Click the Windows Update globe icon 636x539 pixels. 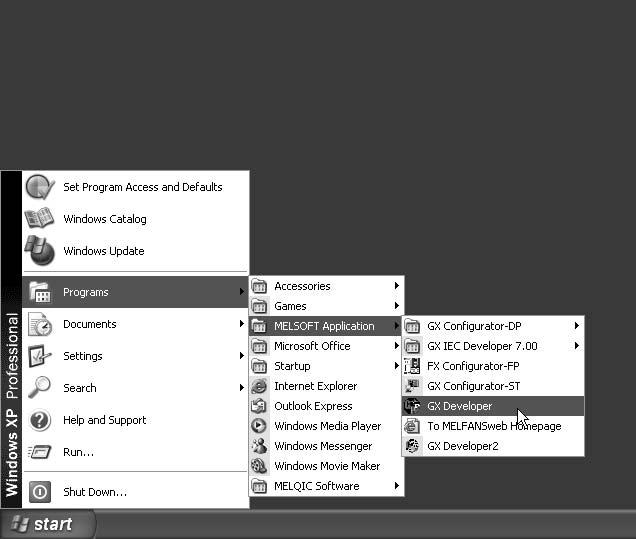[39, 250]
